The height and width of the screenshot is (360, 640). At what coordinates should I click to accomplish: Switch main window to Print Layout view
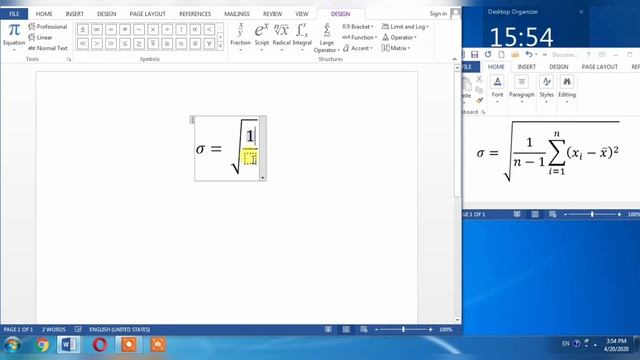point(346,329)
